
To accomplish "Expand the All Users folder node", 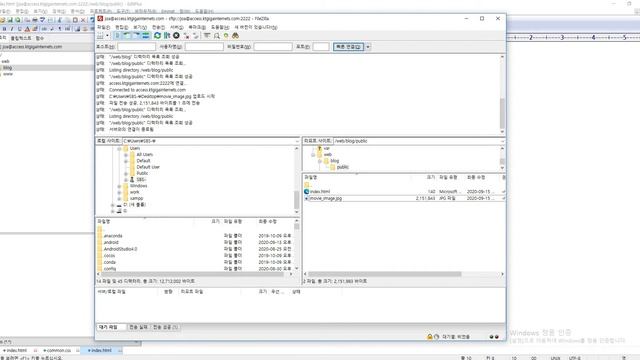I will pos(126,155).
